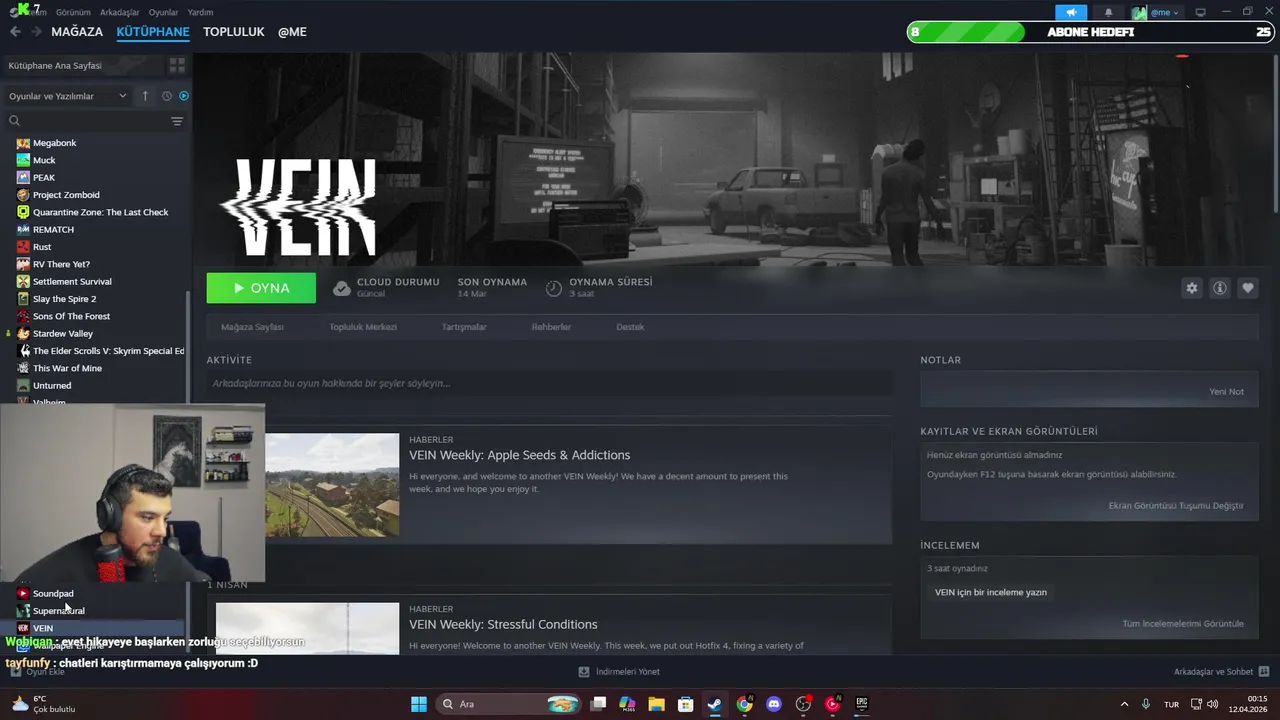Add VEIN to favorites heart icon
Image resolution: width=1280 pixels, height=720 pixels.
1248,288
